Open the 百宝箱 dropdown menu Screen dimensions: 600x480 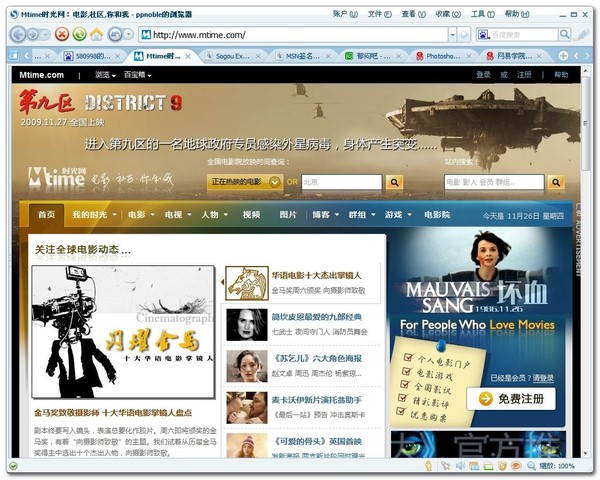pos(138,75)
